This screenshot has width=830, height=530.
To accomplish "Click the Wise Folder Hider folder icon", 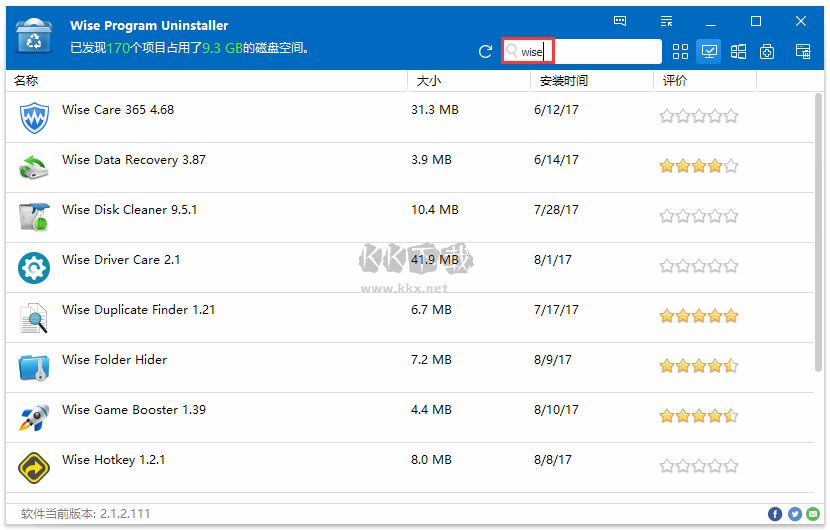I will coord(34,368).
